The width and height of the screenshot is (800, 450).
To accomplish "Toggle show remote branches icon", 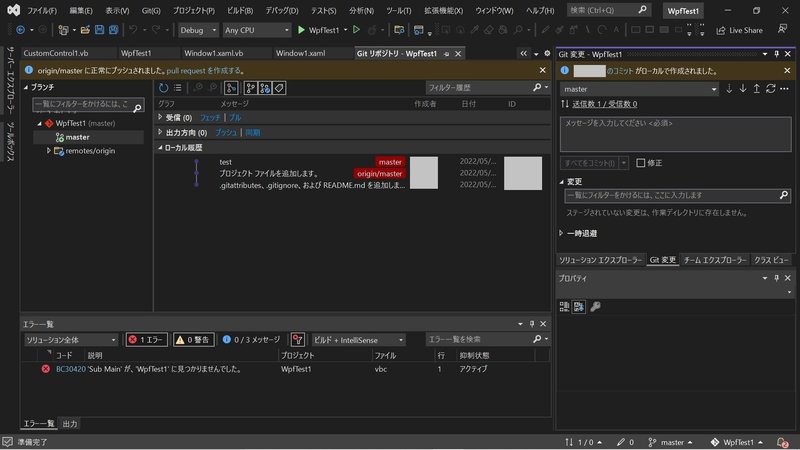I will [x=265, y=88].
